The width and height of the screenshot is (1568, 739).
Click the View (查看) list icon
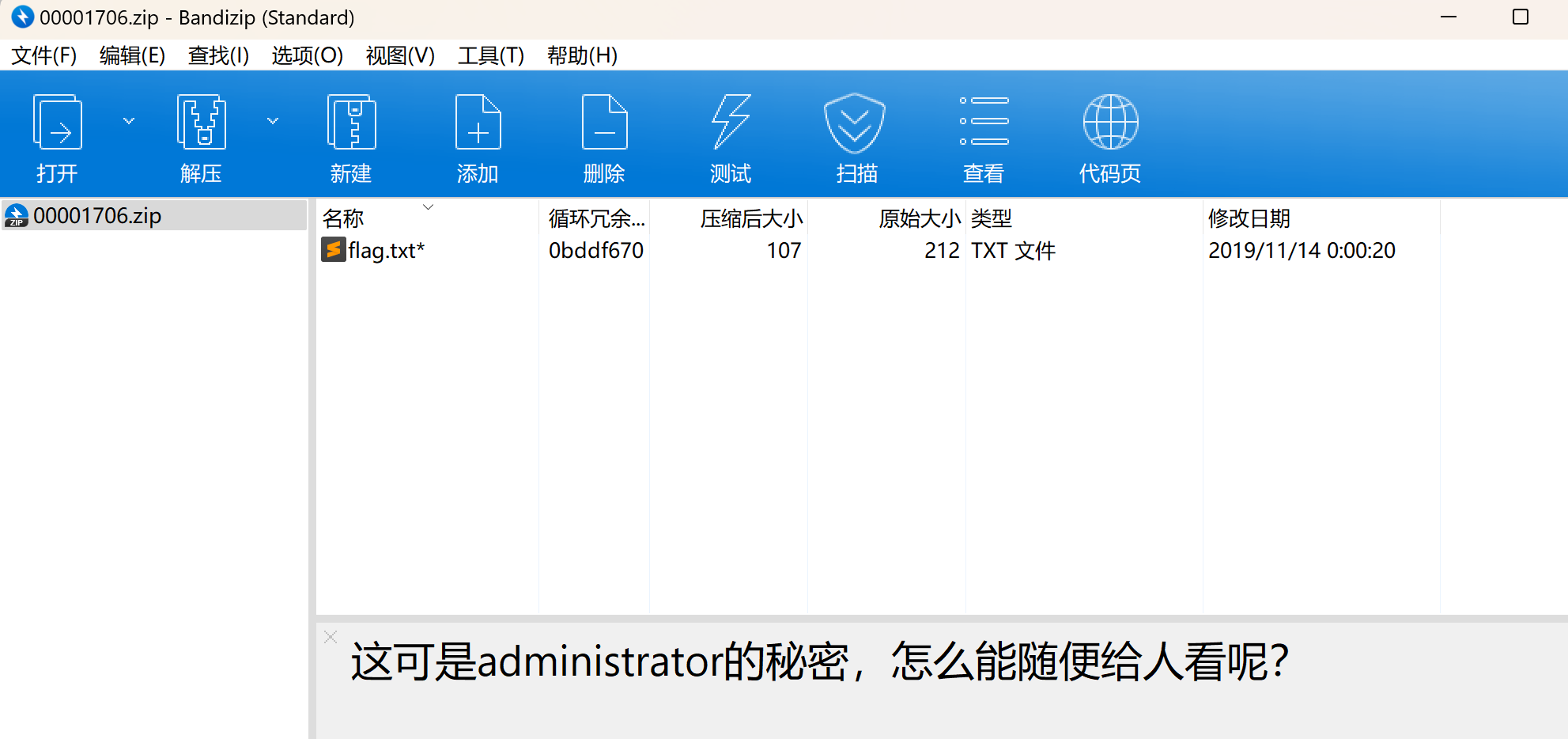[x=984, y=121]
